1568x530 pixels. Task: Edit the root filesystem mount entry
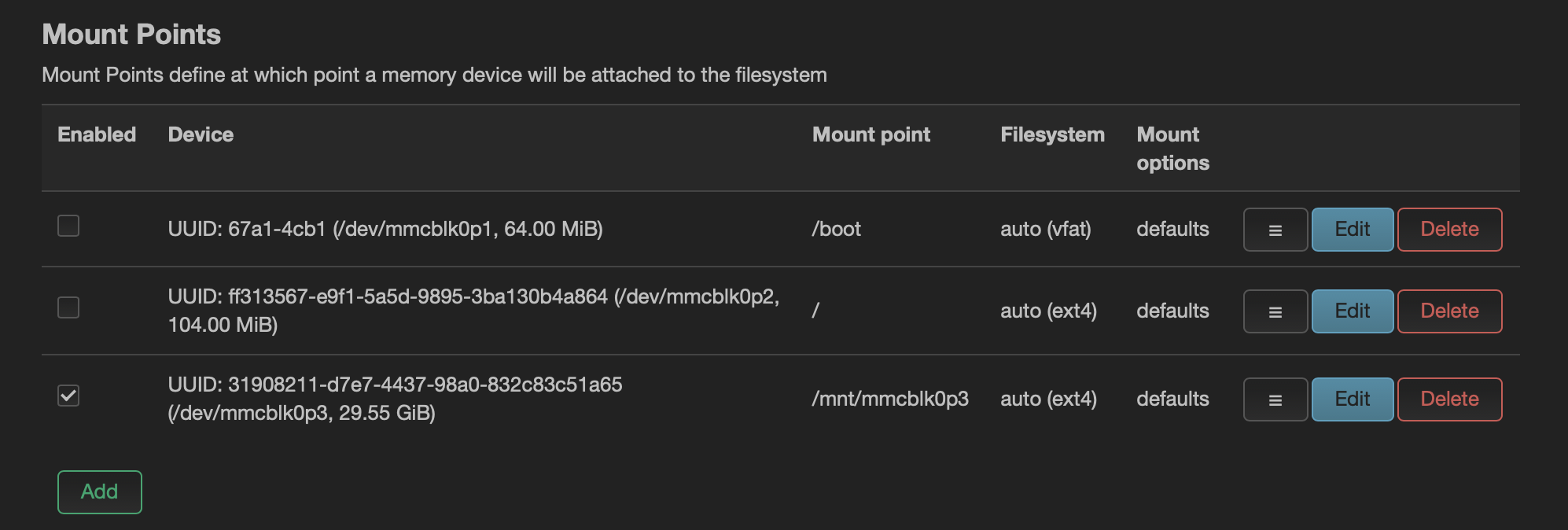tap(1352, 311)
